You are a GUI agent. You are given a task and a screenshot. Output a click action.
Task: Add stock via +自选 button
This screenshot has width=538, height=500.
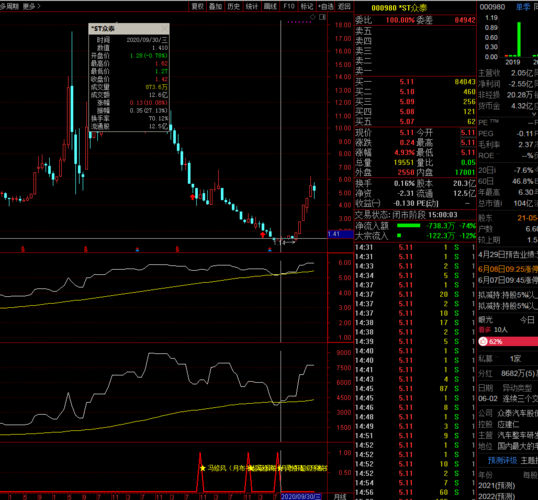coord(326,6)
